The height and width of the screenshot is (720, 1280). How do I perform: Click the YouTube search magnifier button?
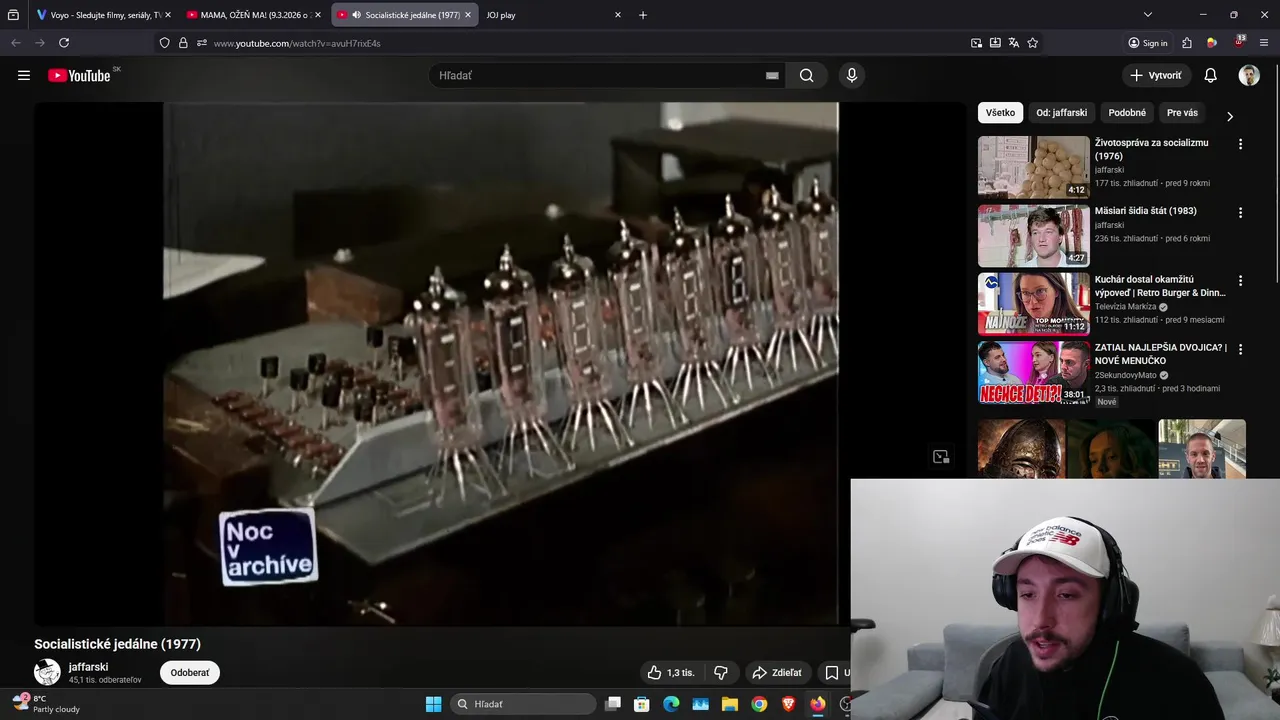coord(806,75)
